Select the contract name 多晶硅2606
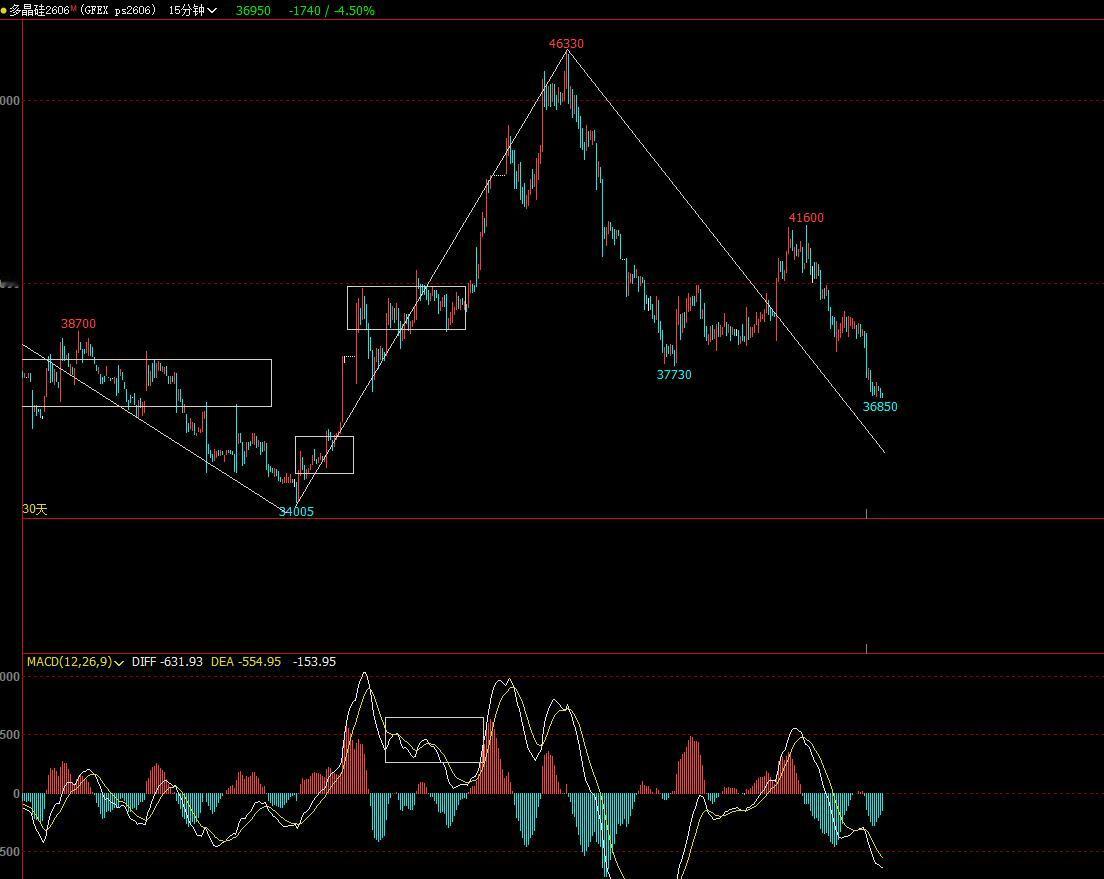Screen dimensions: 1104x879 coord(39,11)
